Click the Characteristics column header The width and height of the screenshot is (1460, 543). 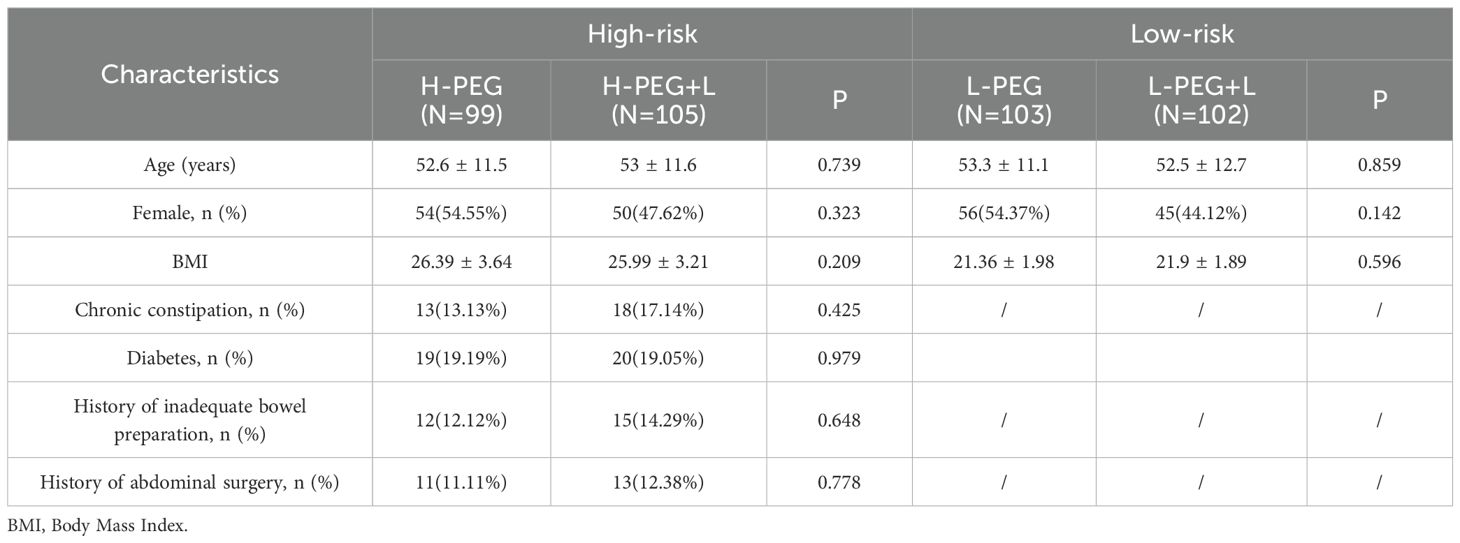point(190,74)
